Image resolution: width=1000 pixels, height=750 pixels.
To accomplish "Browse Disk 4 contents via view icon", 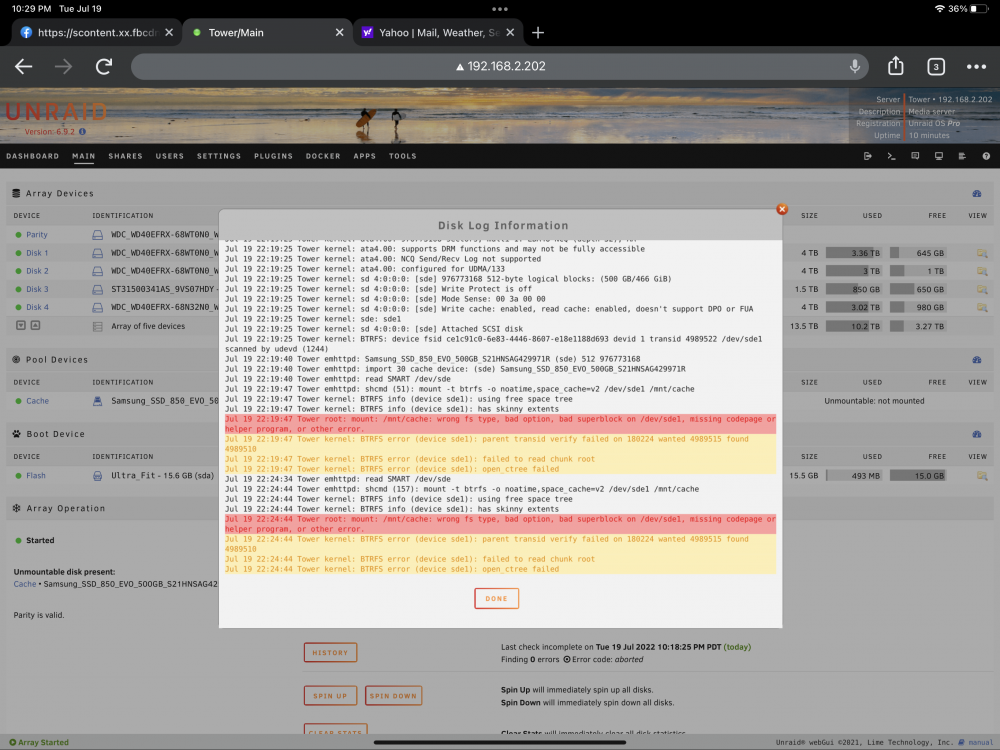I will (x=982, y=307).
